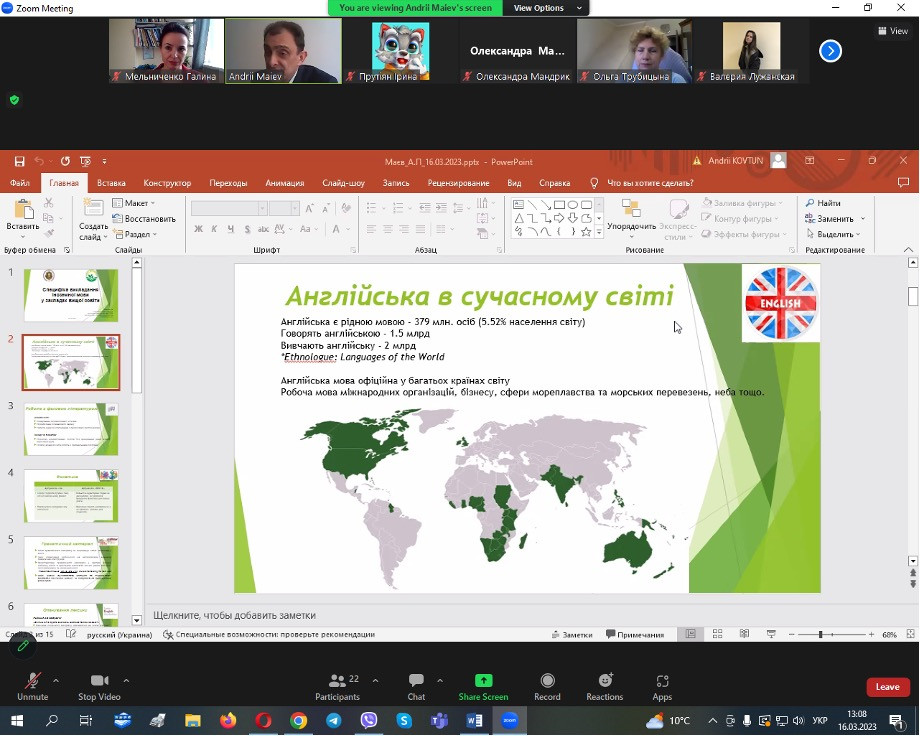Screen dimensions: 920x736
Task: Expand video options arrow beside Stop Video
Action: tap(126, 680)
